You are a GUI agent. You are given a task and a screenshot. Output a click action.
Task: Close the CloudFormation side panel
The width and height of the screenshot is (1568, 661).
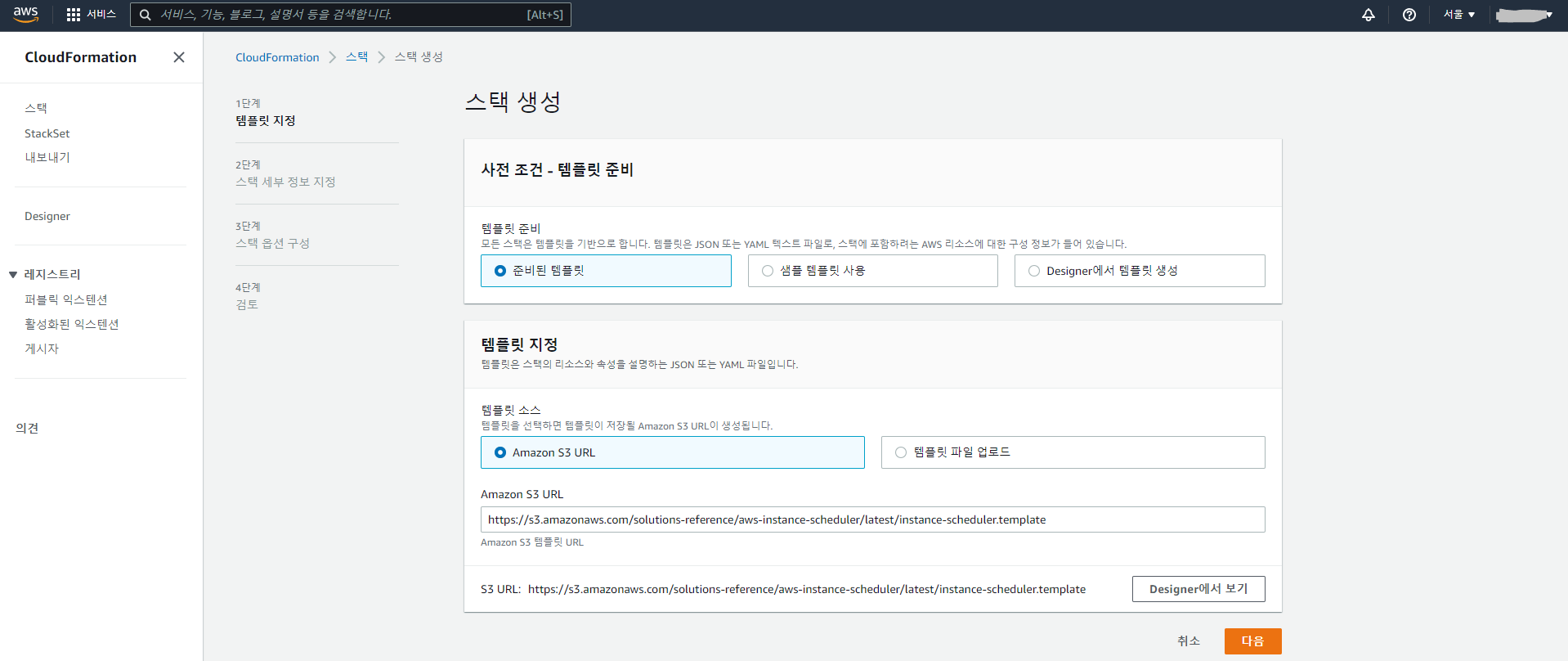tap(179, 57)
